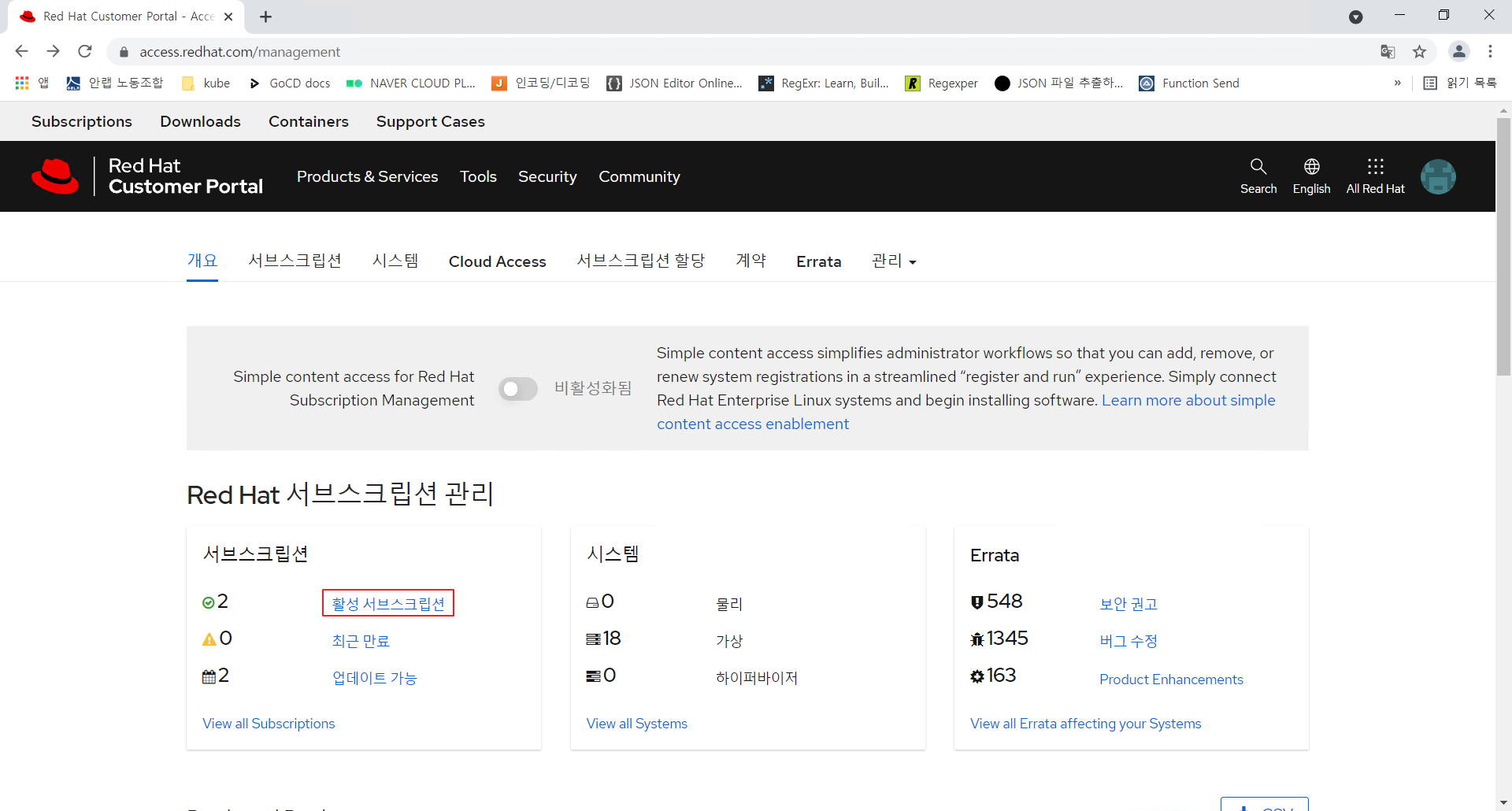The width and height of the screenshot is (1512, 811).
Task: Click View all Subscriptions
Action: 269,724
